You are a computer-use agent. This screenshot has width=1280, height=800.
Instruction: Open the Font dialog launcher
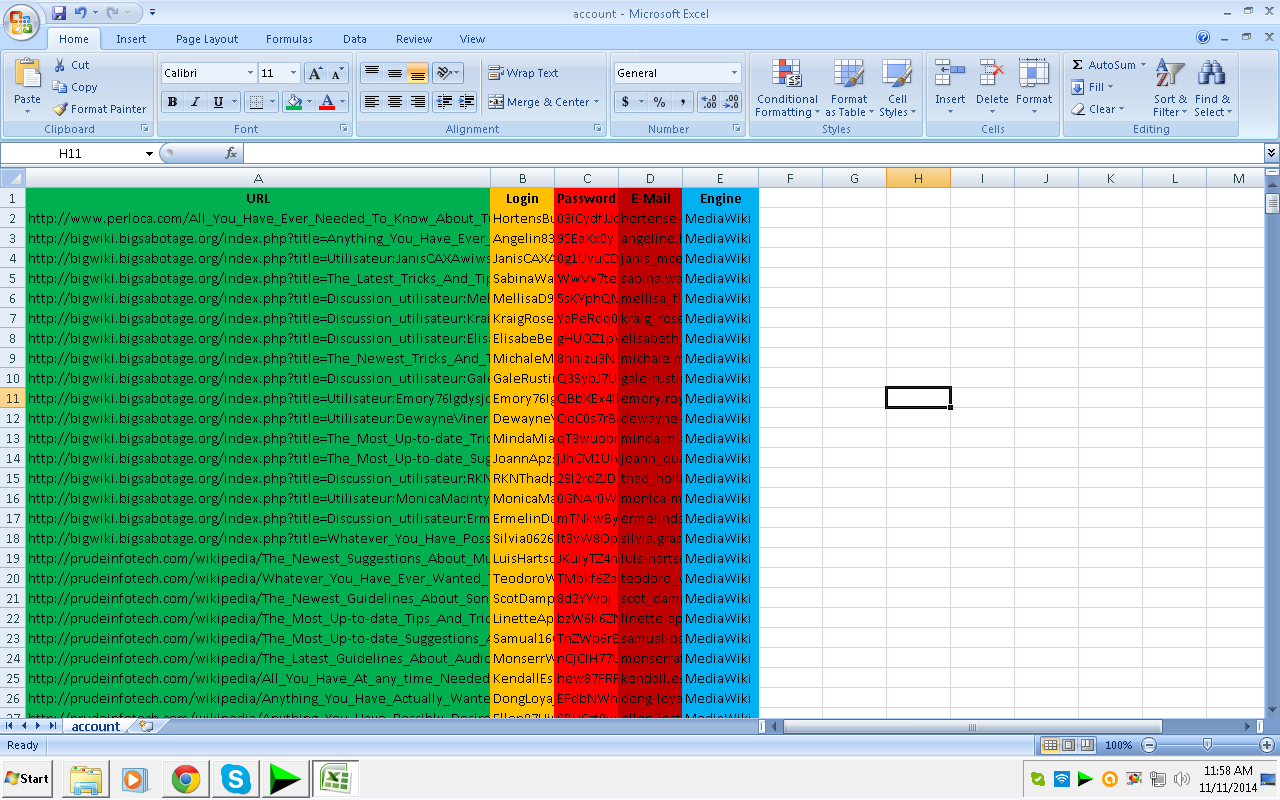coord(344,129)
